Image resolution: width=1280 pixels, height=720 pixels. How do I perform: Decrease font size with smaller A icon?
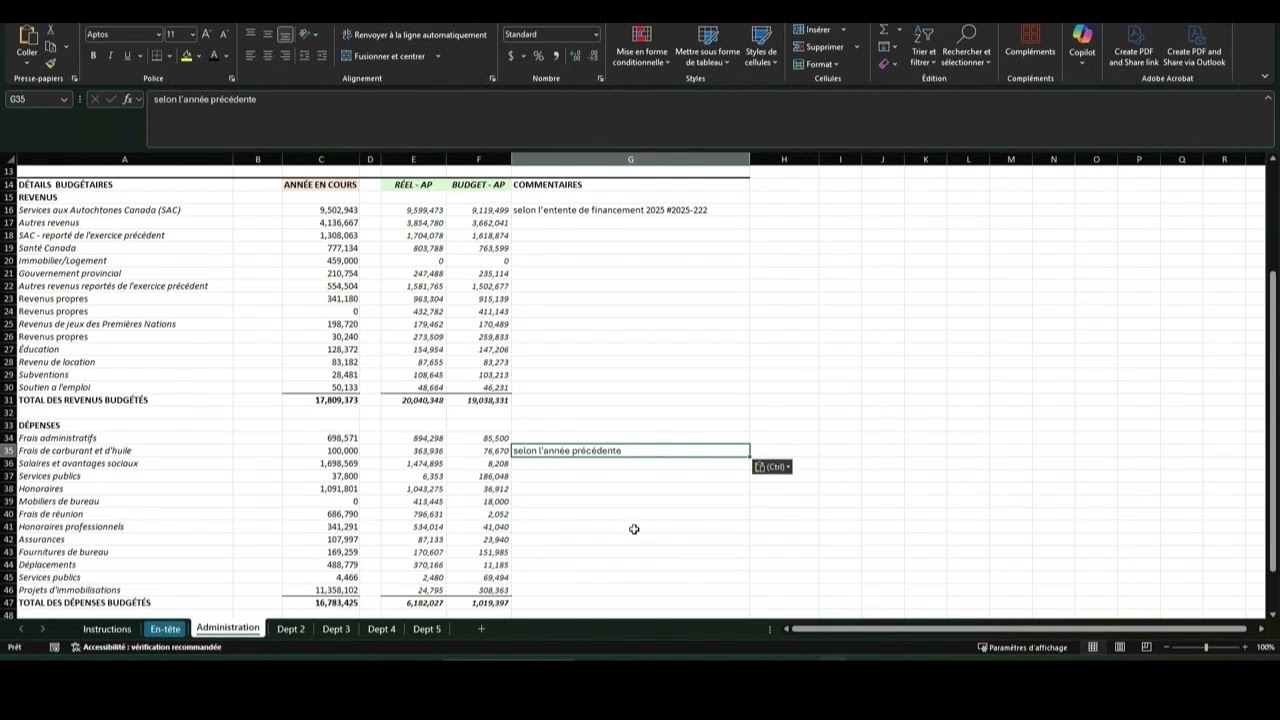tap(224, 34)
